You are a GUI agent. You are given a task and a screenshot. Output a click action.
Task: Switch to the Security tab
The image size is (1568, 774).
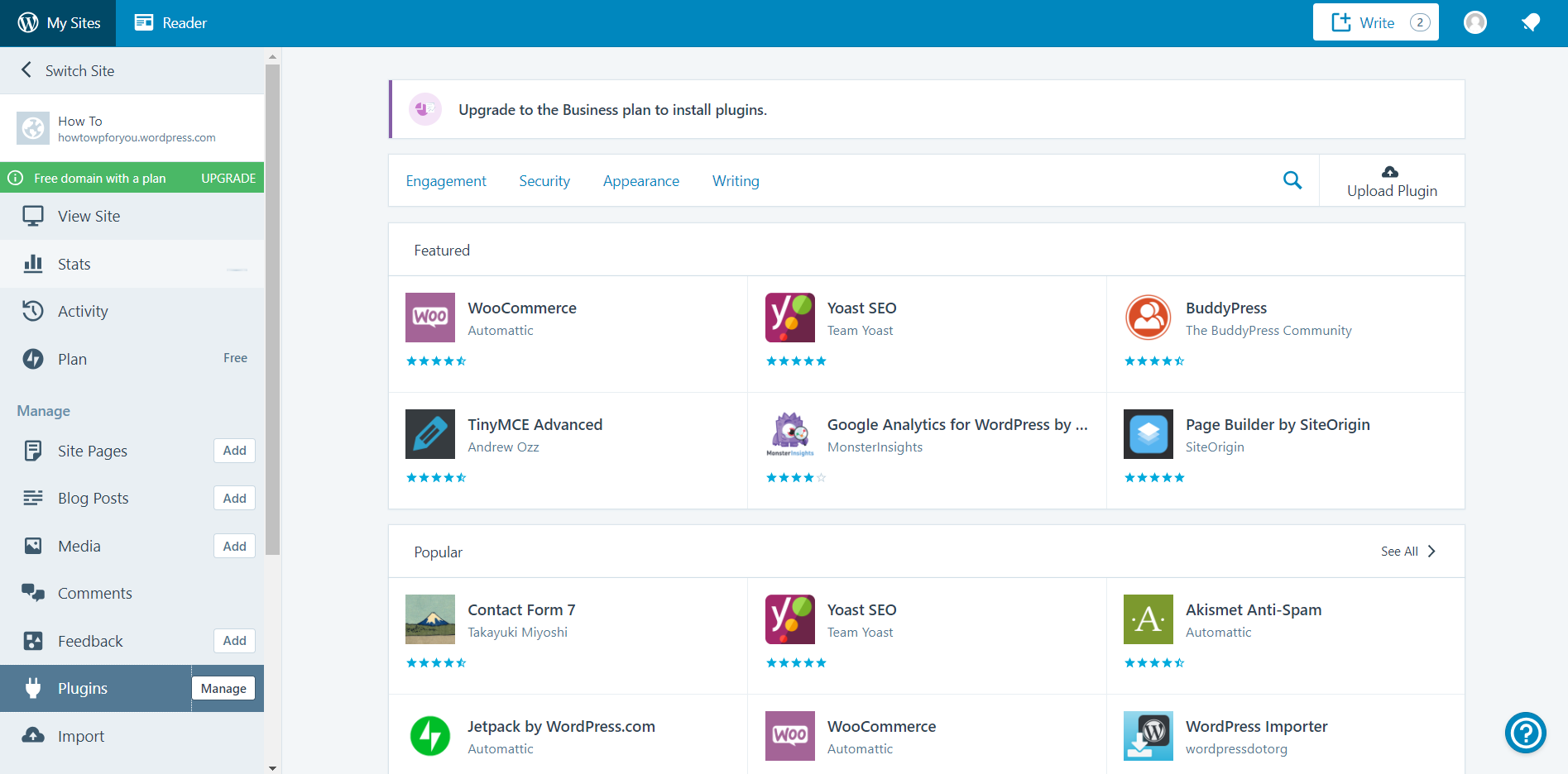point(544,181)
